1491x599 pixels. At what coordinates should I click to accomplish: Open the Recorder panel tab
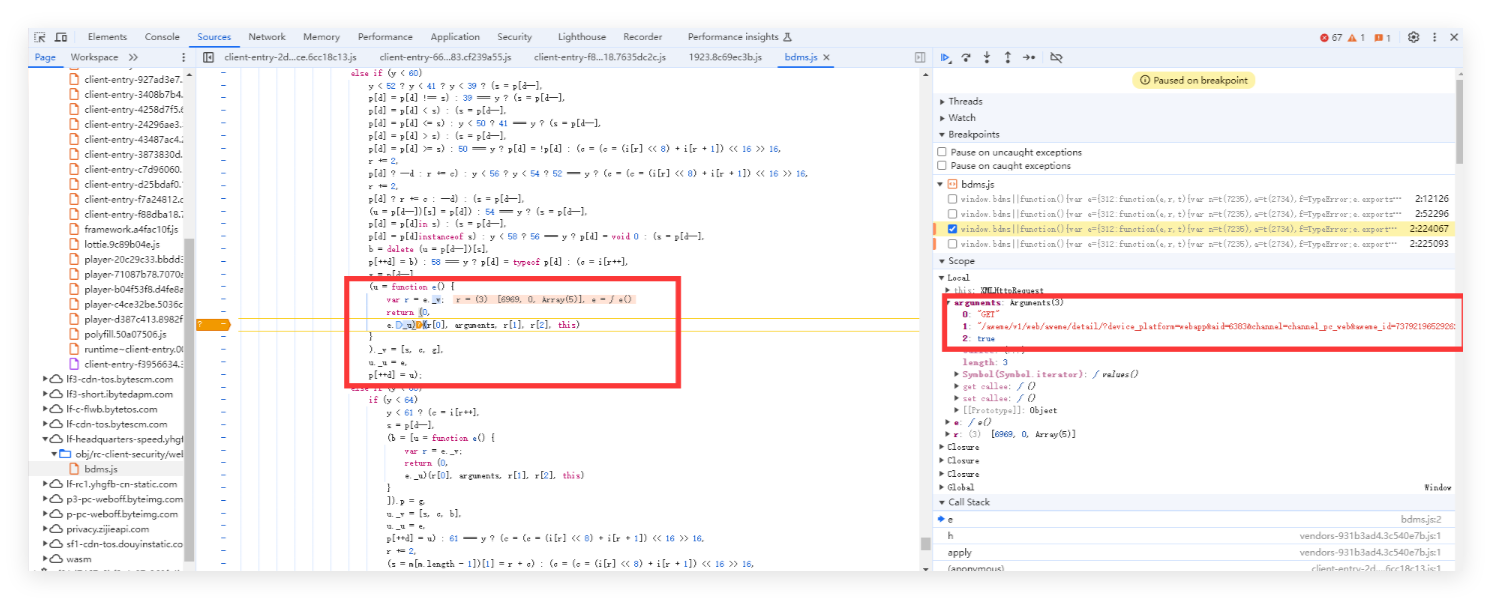(x=643, y=37)
